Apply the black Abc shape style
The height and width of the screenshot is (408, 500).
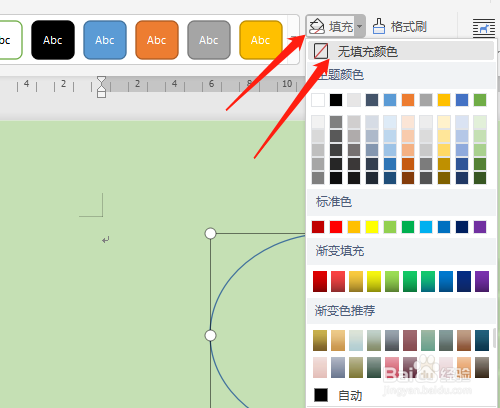click(53, 40)
